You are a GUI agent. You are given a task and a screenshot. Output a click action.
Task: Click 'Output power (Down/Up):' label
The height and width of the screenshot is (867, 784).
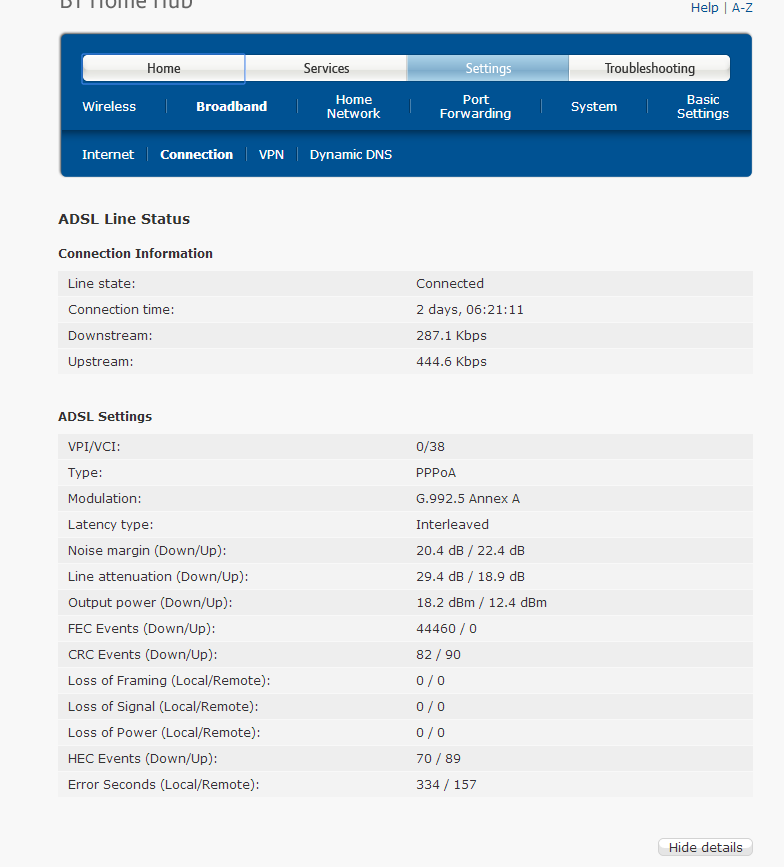point(150,603)
